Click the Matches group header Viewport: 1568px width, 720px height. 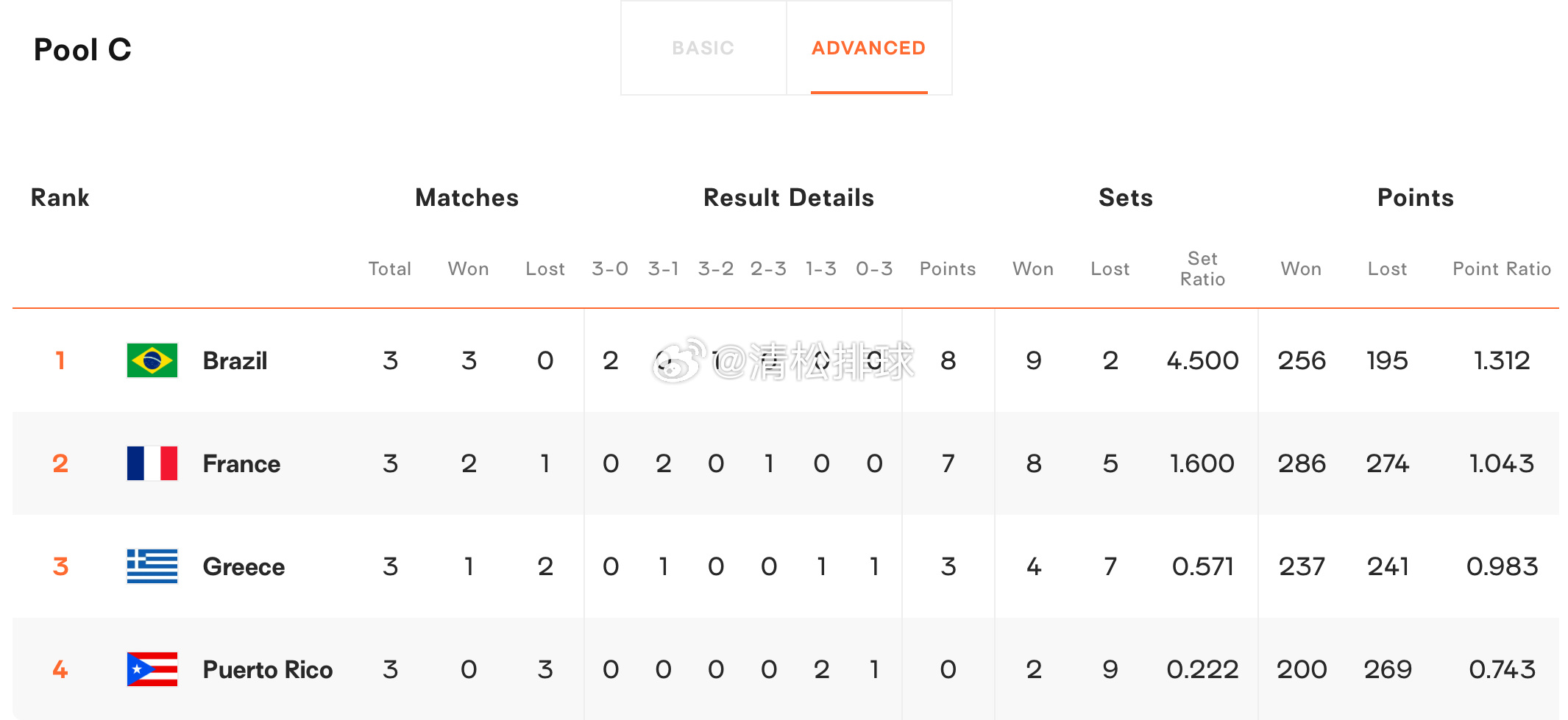click(467, 198)
